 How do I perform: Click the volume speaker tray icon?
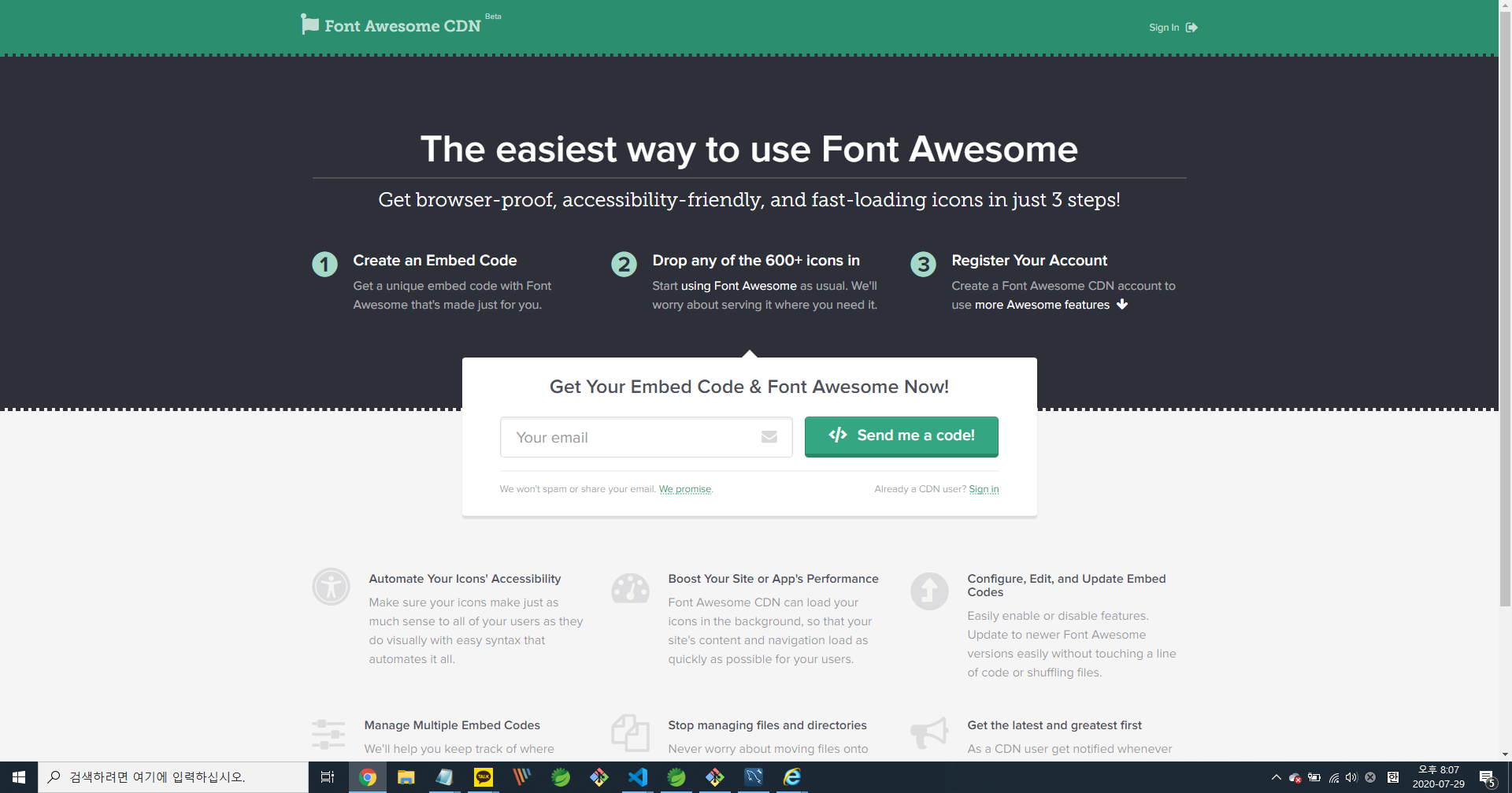(1351, 777)
